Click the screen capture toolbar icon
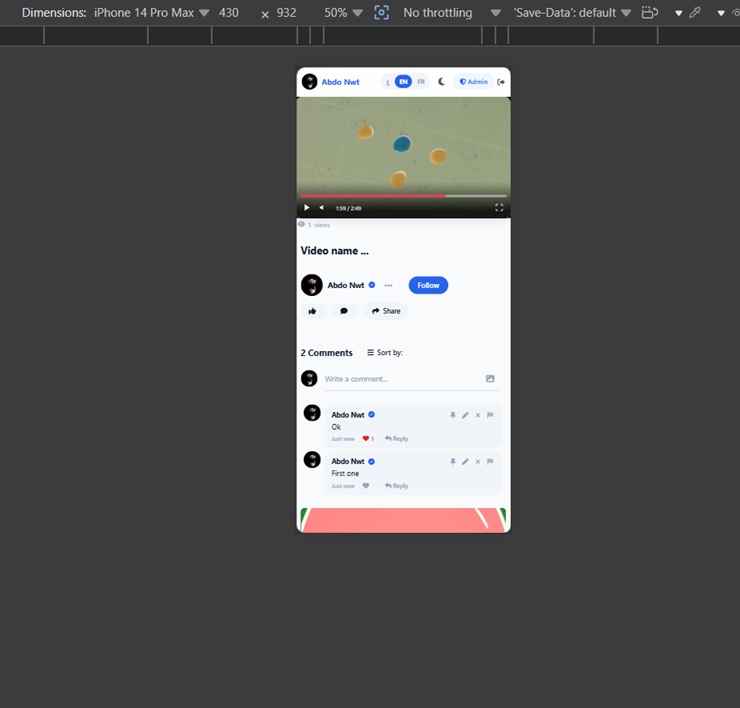Screen dimensions: 740x708 click(381, 13)
